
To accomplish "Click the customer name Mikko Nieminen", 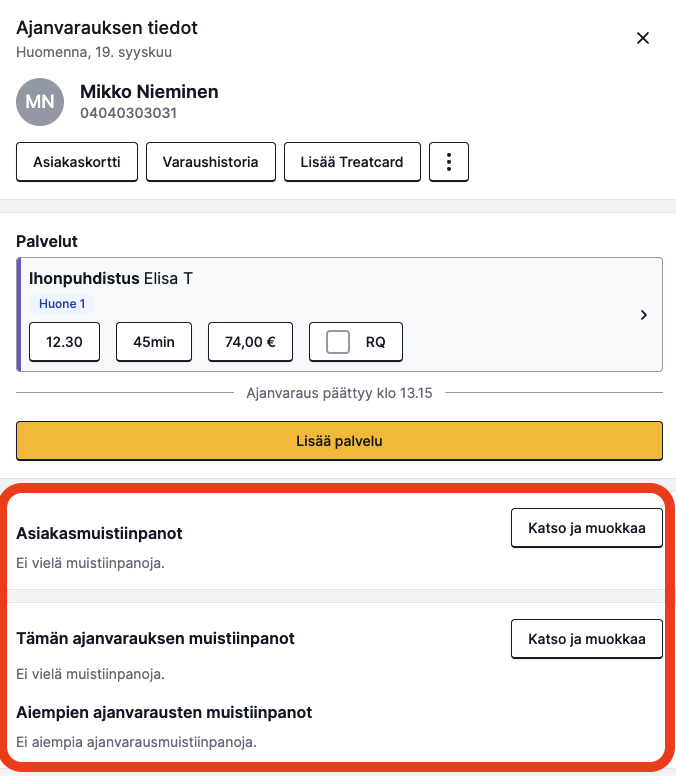I will click(149, 92).
